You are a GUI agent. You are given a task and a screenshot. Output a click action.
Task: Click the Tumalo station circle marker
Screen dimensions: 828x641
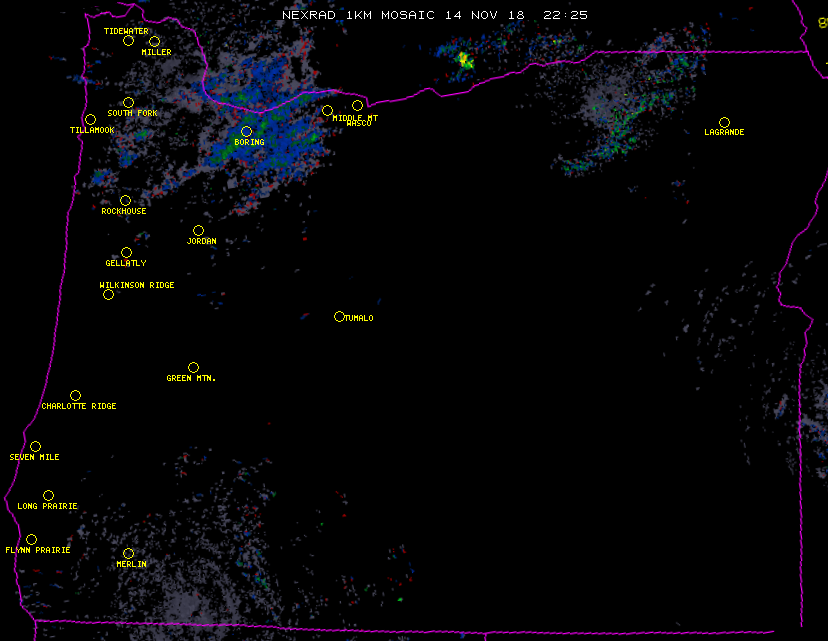pyautogui.click(x=339, y=317)
